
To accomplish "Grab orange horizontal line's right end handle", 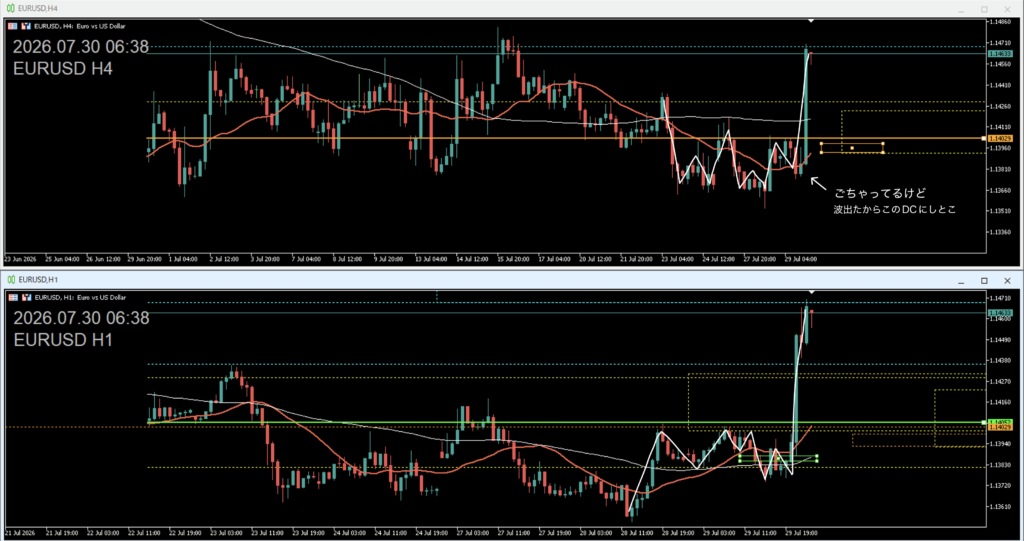I will 984,139.
